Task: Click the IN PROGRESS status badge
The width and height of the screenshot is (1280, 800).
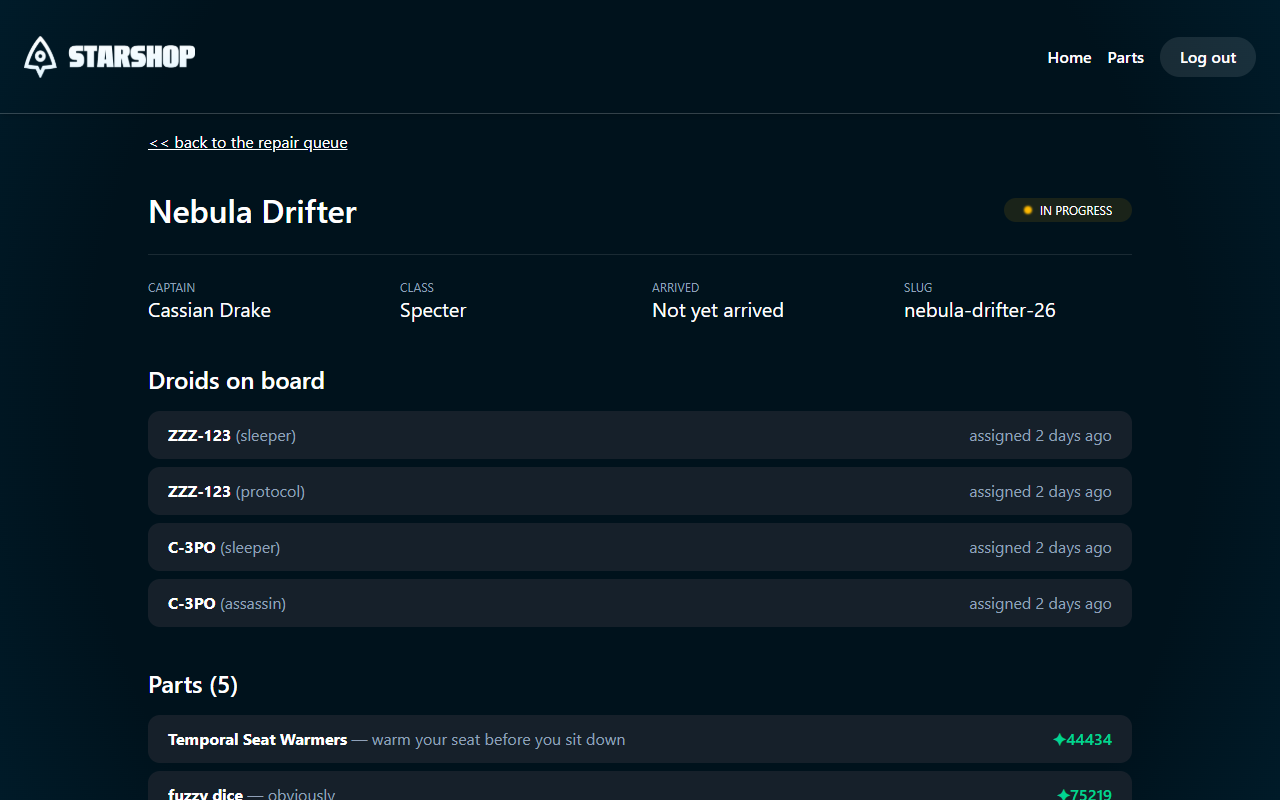Action: (1068, 210)
